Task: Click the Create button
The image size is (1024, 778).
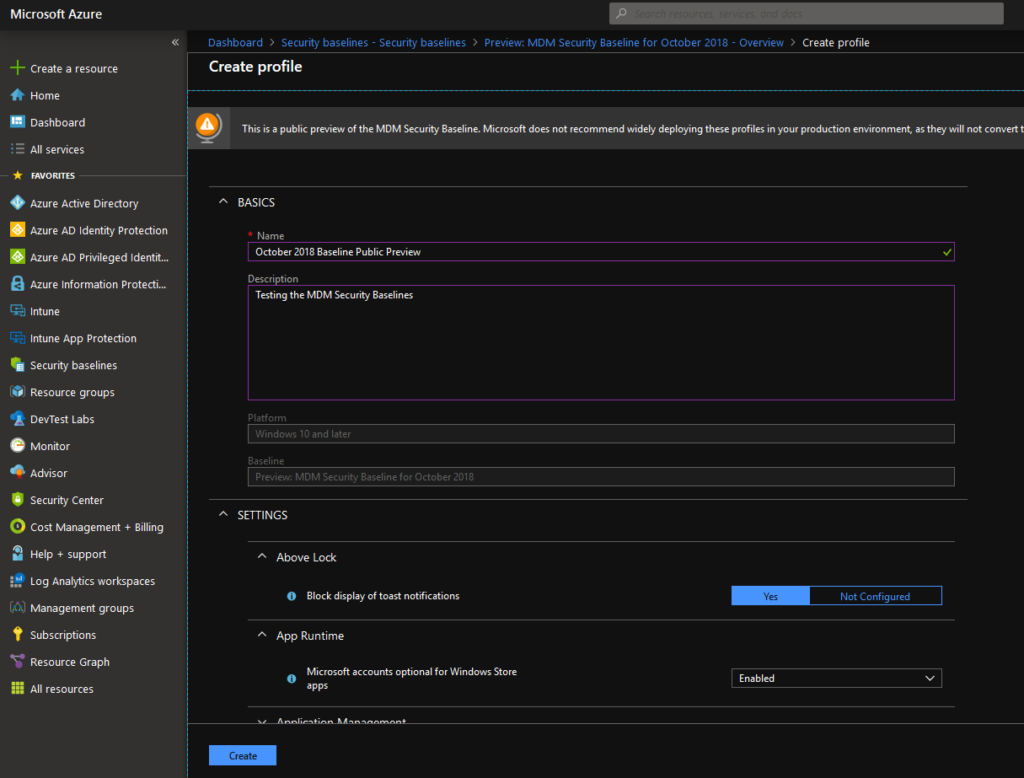Action: tap(242, 755)
